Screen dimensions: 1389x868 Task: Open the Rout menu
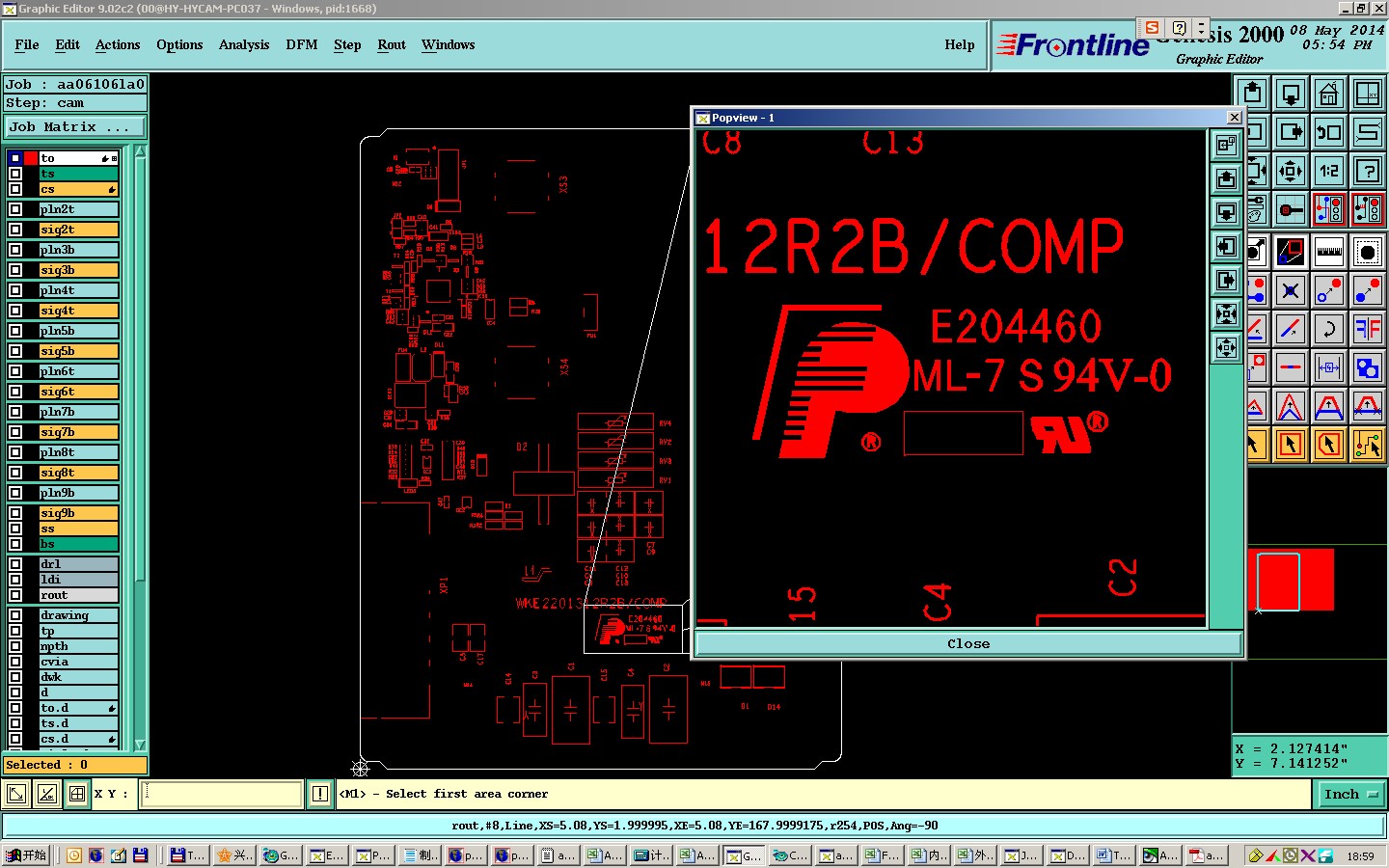coord(392,45)
